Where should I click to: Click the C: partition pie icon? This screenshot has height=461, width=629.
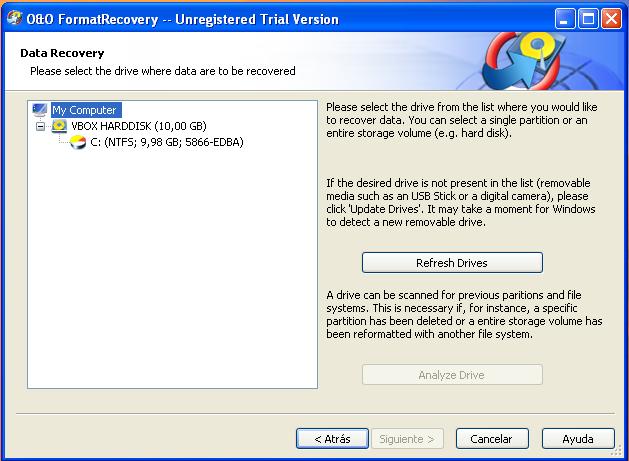click(77, 142)
